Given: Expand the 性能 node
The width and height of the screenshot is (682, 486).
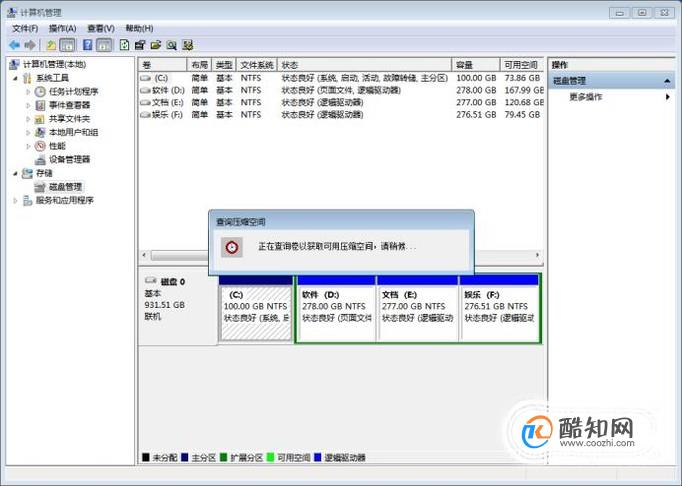Looking at the screenshot, I should click(x=28, y=146).
